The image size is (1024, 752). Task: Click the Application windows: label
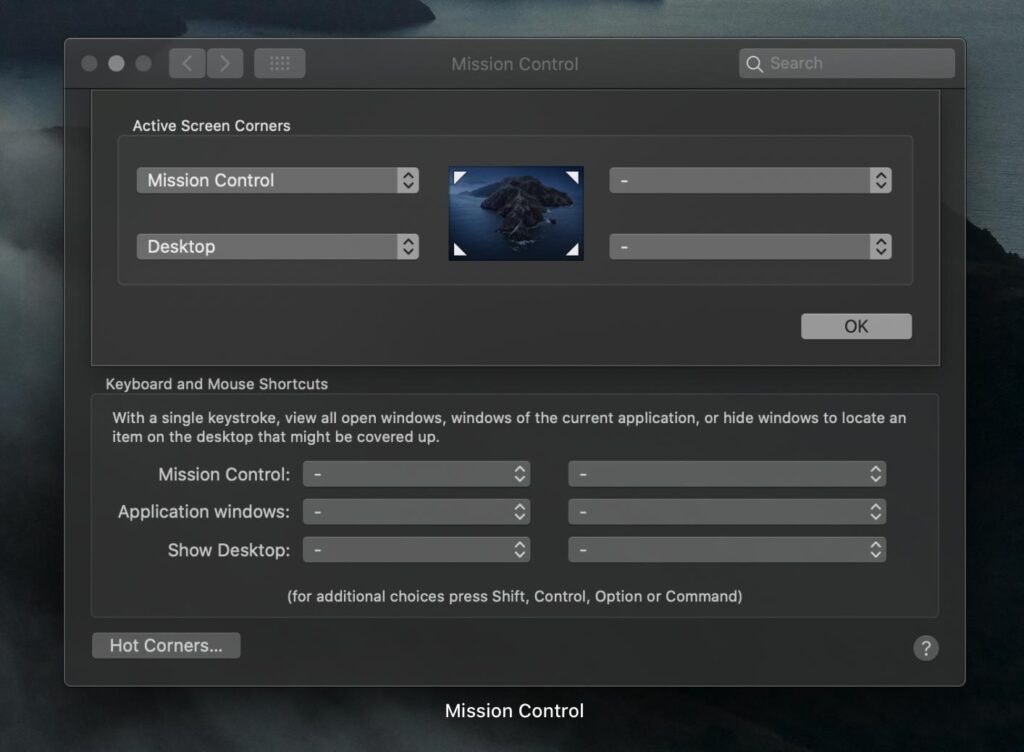(204, 512)
